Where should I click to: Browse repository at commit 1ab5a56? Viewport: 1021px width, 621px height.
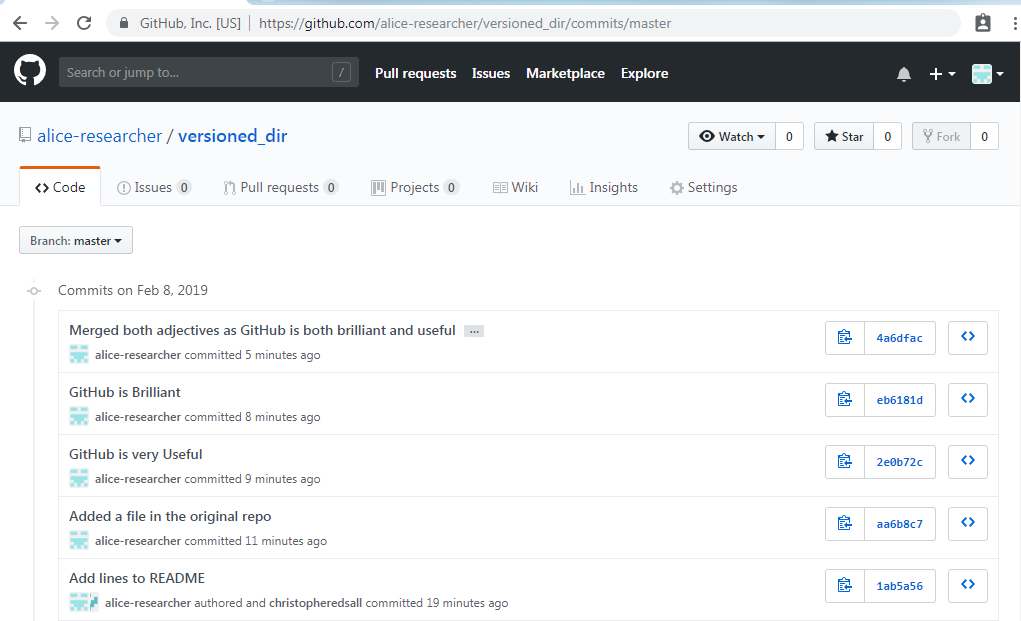click(x=968, y=585)
